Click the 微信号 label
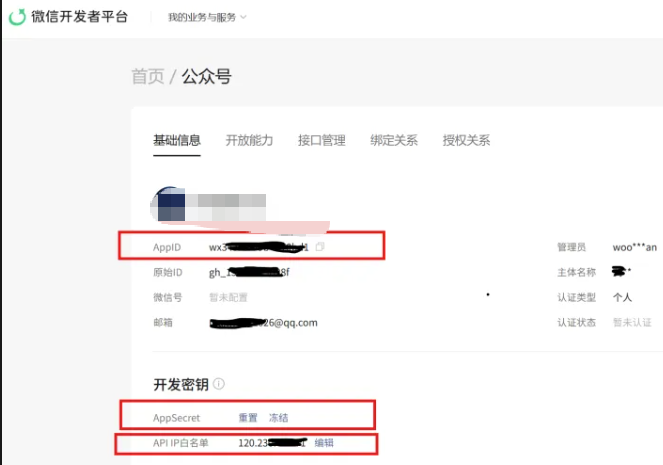The height and width of the screenshot is (465, 663). tap(167, 298)
